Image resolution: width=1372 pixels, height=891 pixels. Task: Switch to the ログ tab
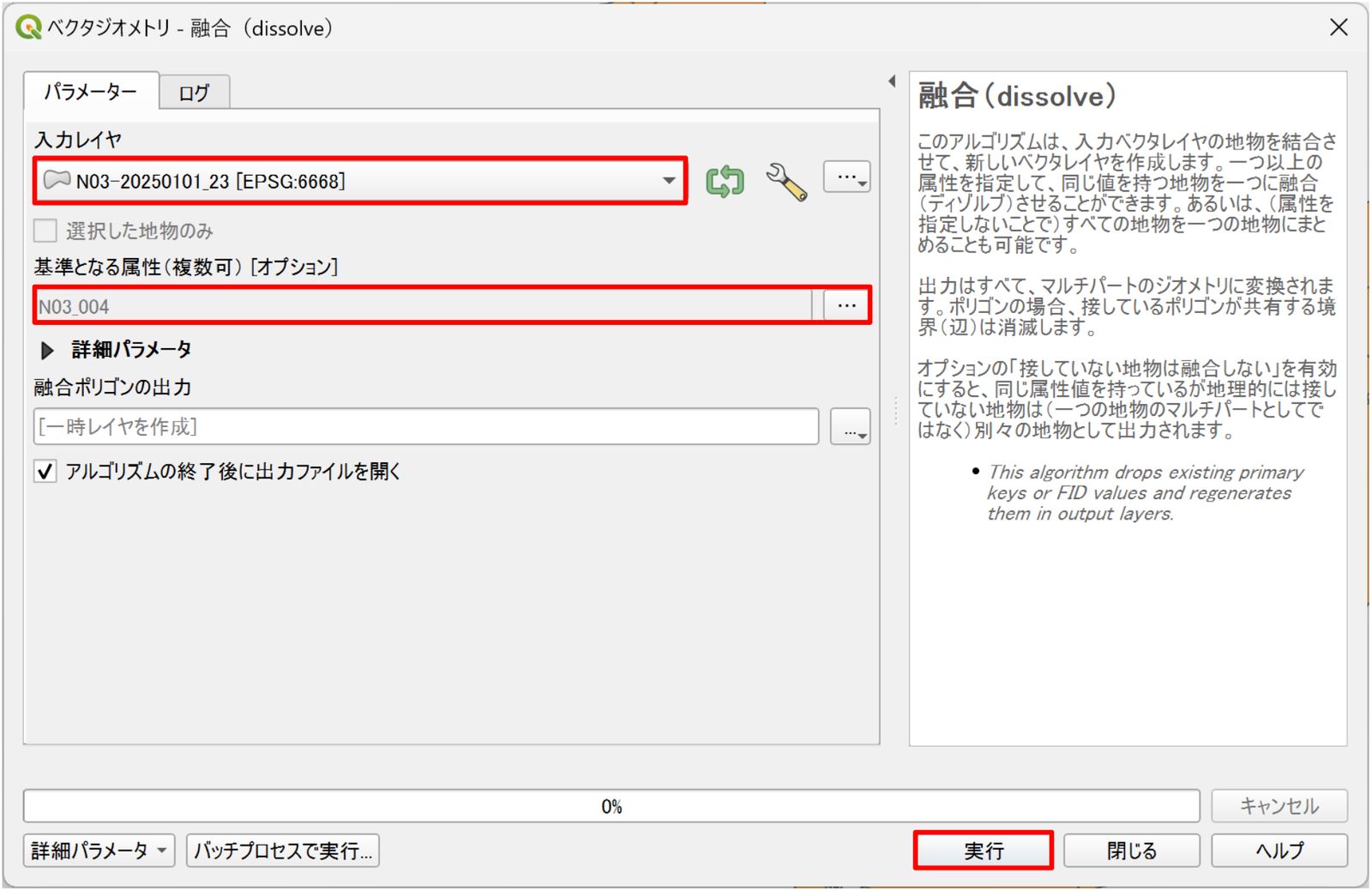(x=194, y=93)
